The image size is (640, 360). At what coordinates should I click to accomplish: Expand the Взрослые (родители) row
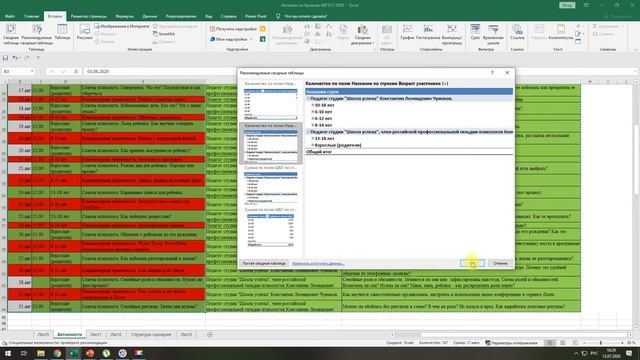coord(313,145)
